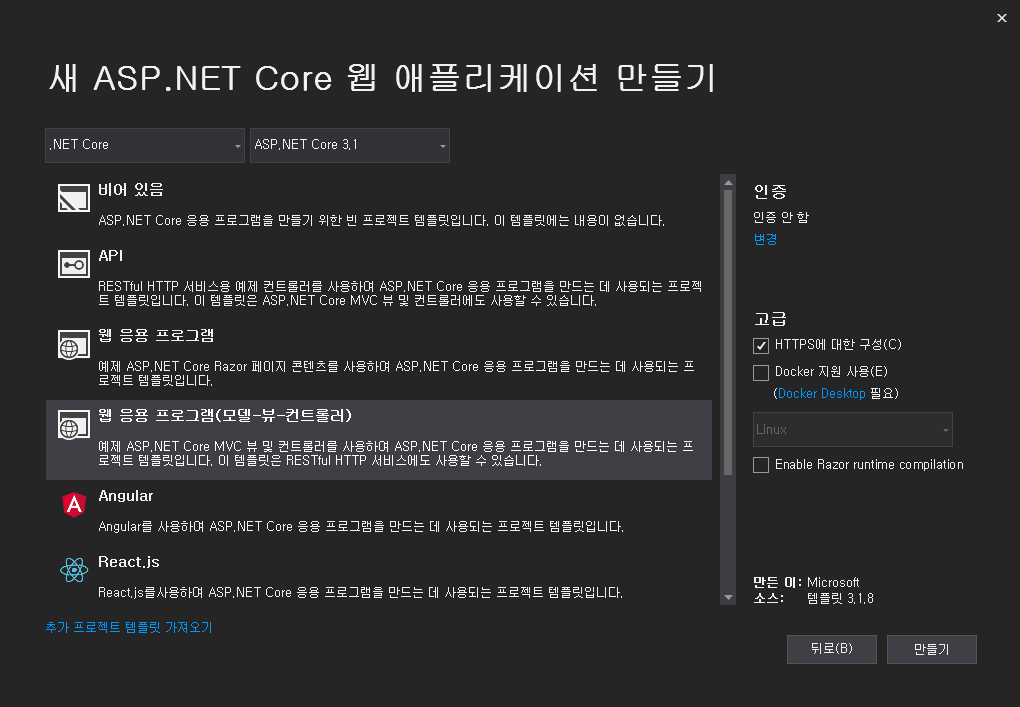Click the Angular template description text
Viewport: 1020px width, 707px height.
(x=361, y=526)
